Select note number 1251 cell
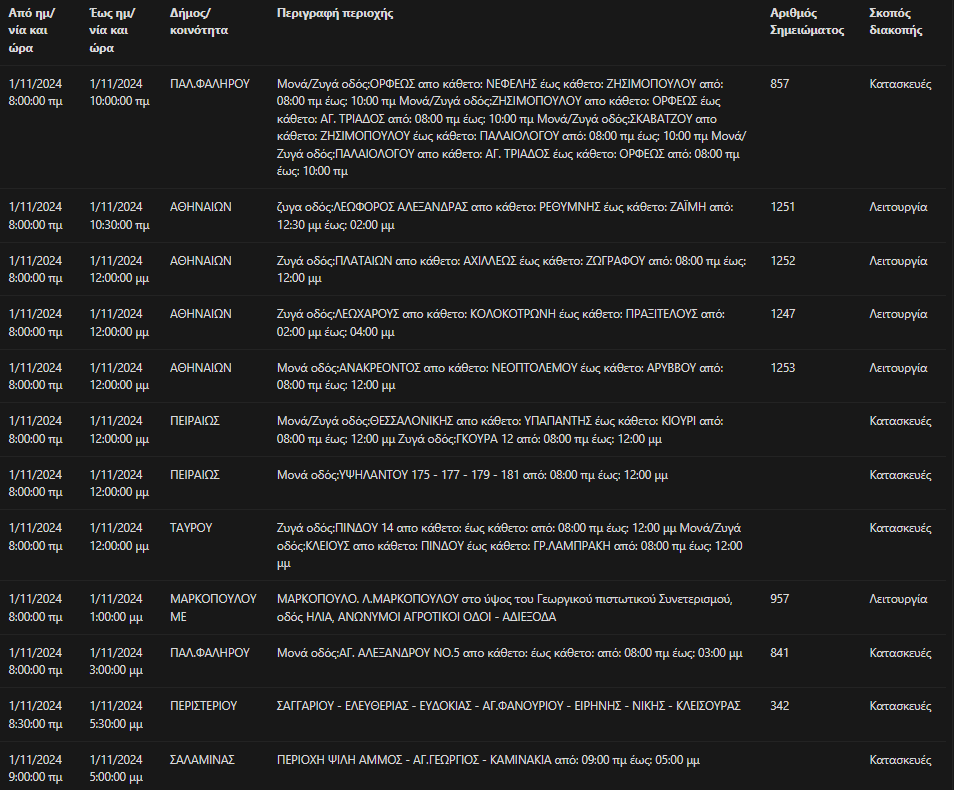 [x=783, y=207]
